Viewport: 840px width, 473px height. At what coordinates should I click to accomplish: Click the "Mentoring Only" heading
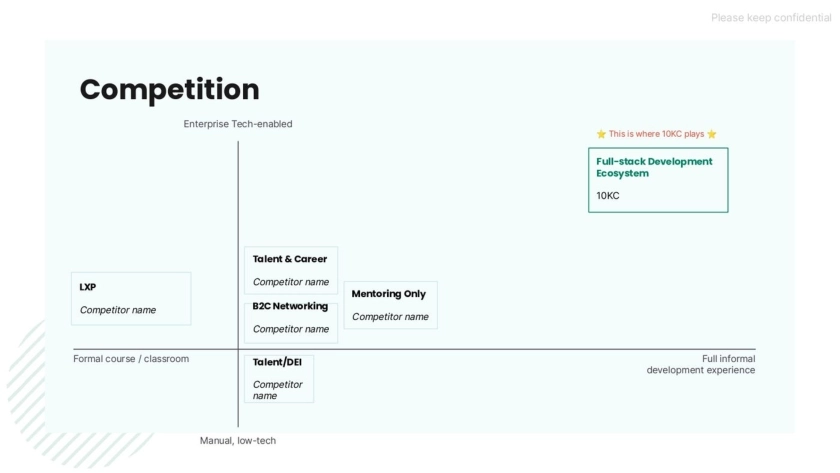coord(388,294)
